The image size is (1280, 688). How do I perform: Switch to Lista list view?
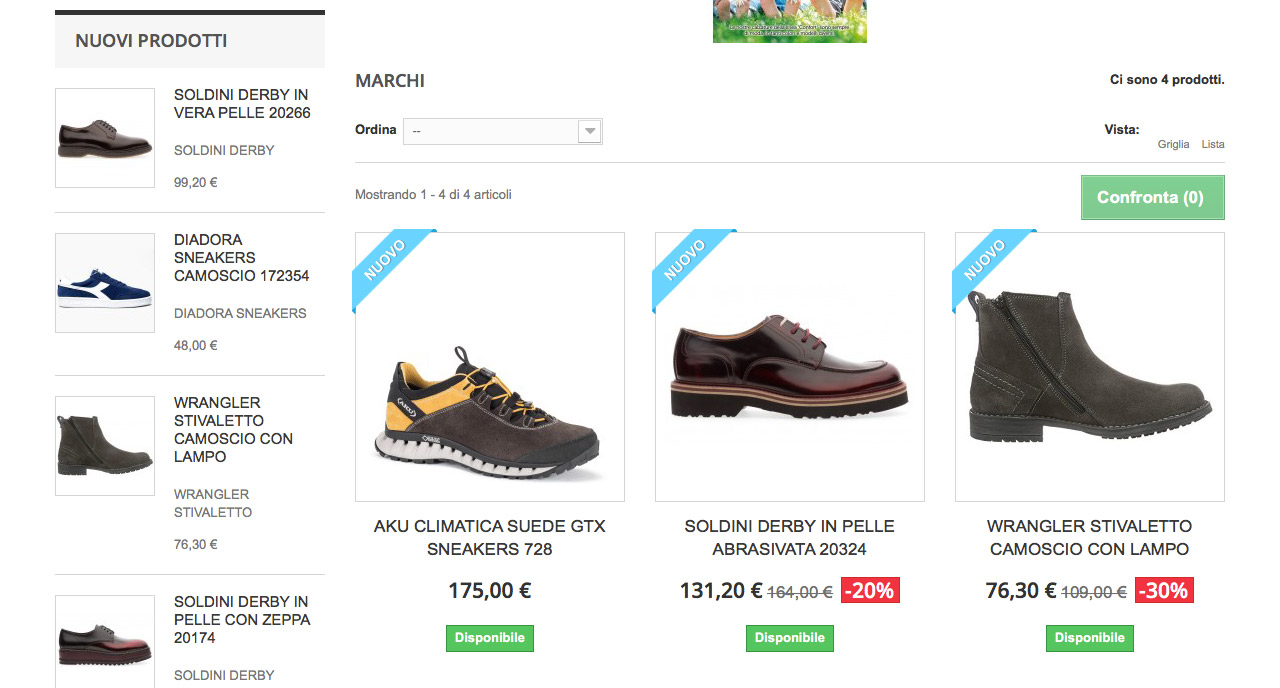[1213, 144]
